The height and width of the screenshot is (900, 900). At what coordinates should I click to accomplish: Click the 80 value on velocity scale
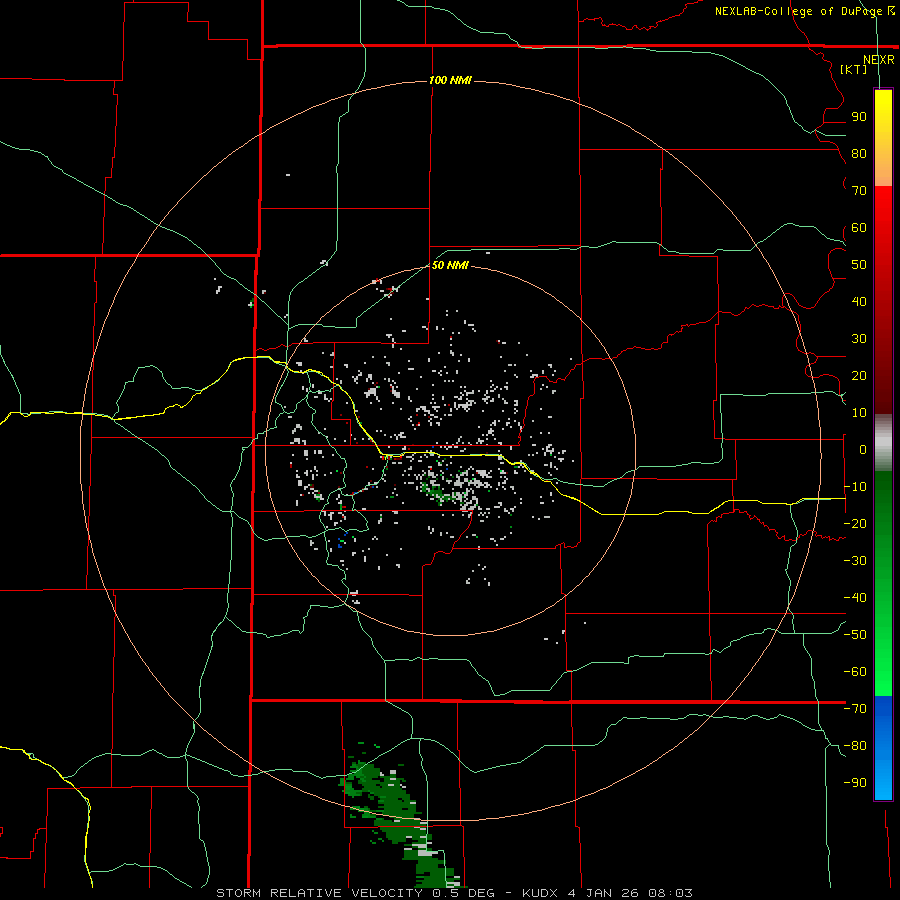click(859, 153)
